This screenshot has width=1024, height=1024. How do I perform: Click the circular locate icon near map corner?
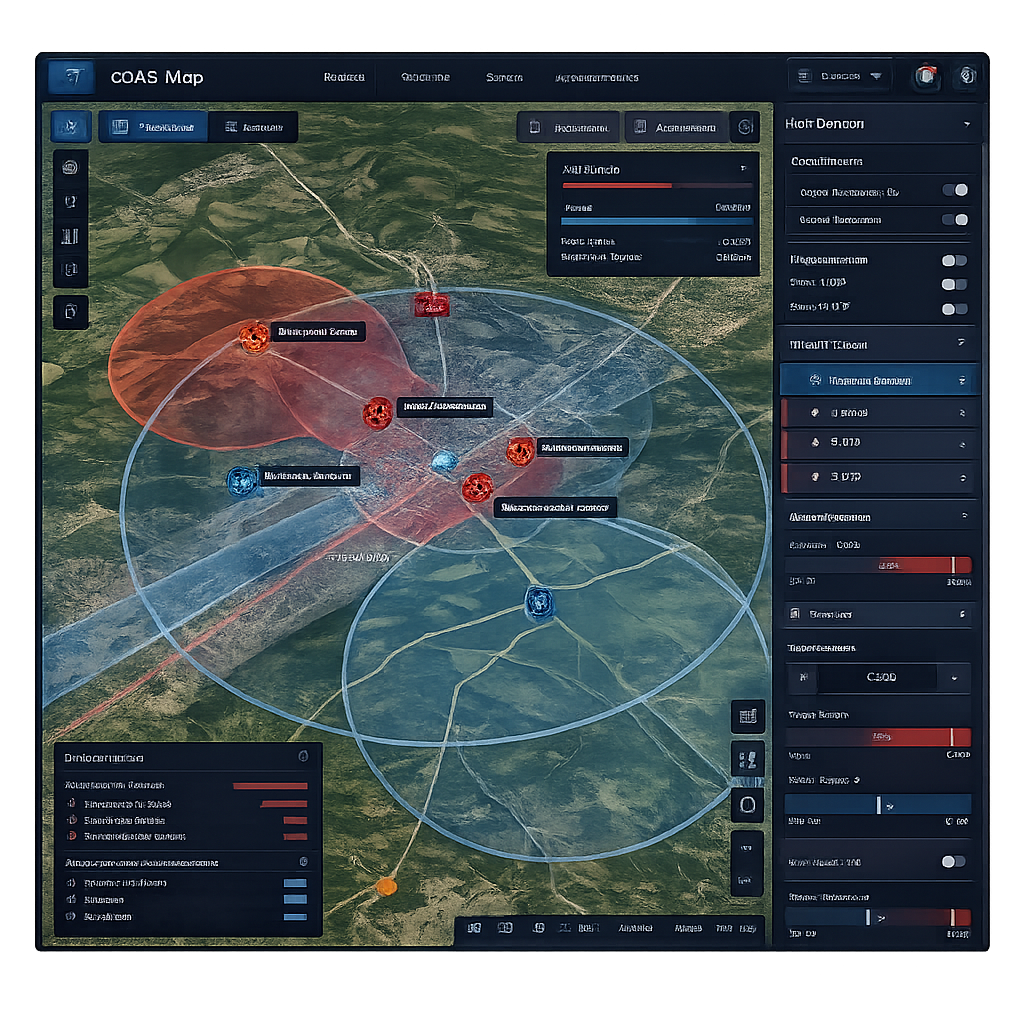(747, 805)
